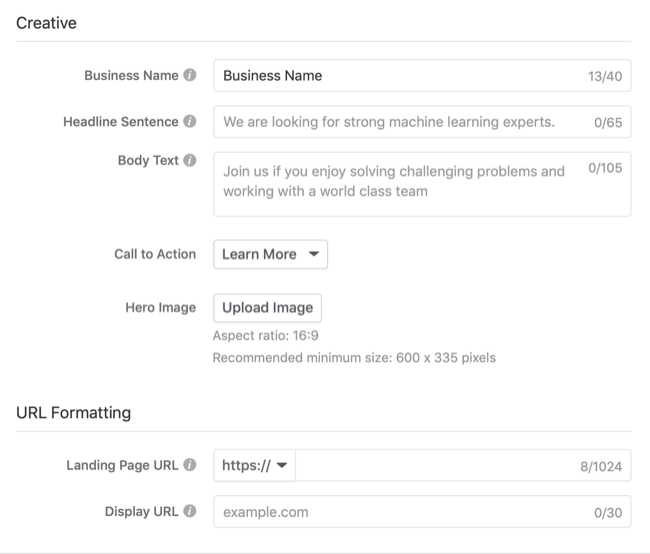This screenshot has width=650, height=554.
Task: Click the Business Name info icon
Action: [190, 75]
